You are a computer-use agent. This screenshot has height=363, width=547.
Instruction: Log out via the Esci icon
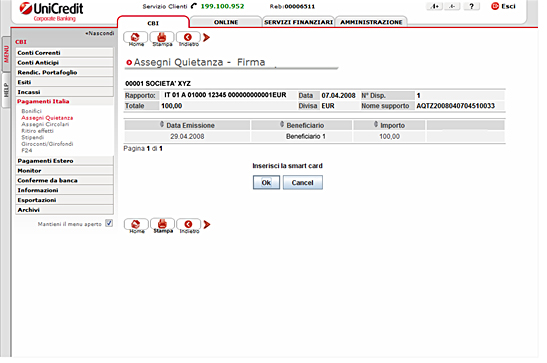click(x=503, y=6)
